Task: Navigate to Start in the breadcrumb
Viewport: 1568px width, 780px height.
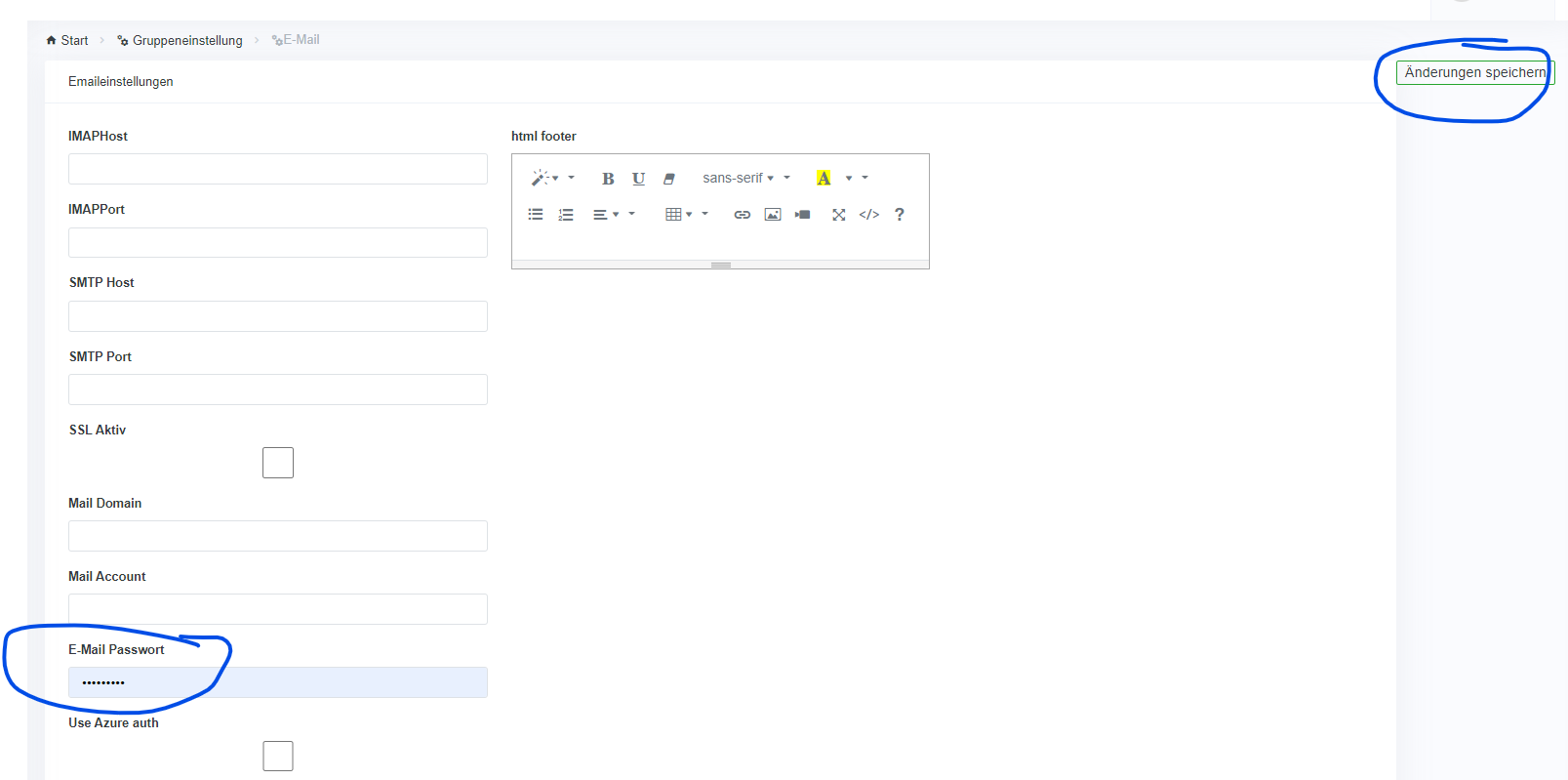Action: [x=67, y=40]
